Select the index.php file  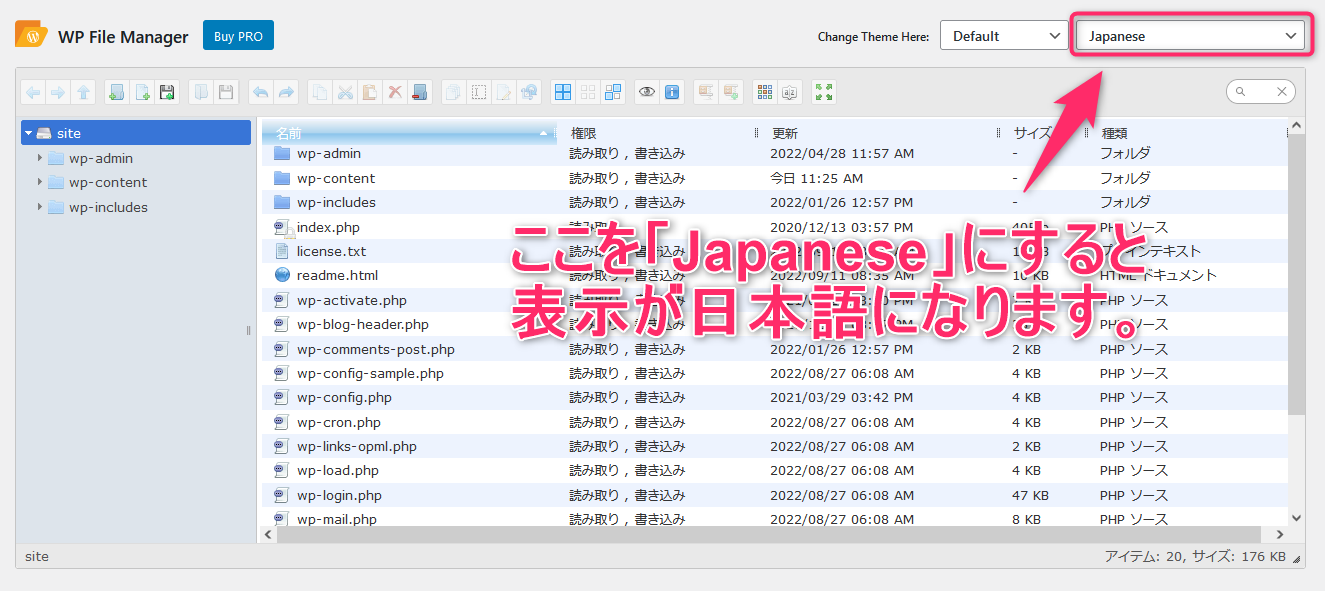click(774, 227)
